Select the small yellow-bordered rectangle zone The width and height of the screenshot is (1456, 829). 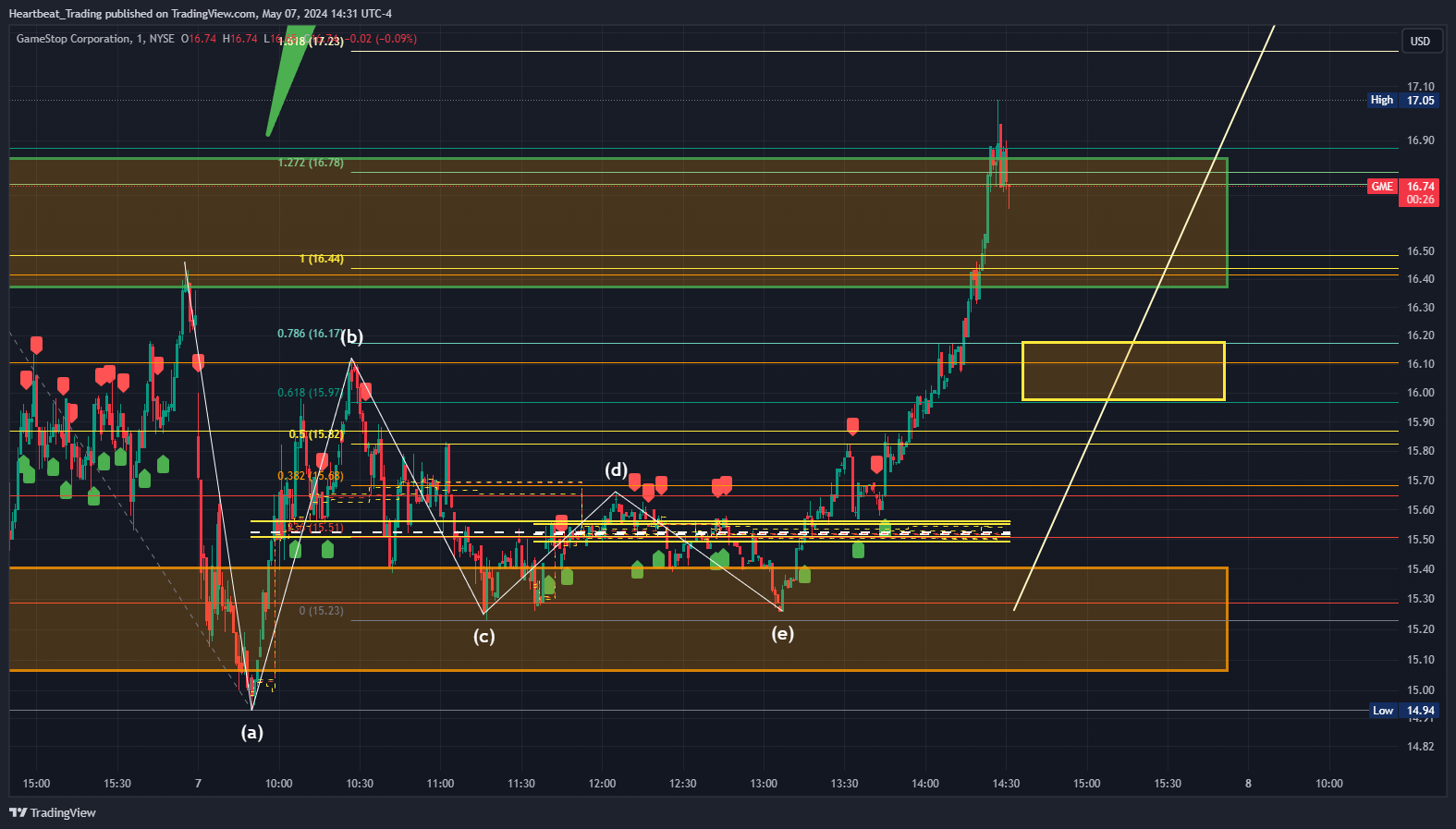coord(1123,371)
